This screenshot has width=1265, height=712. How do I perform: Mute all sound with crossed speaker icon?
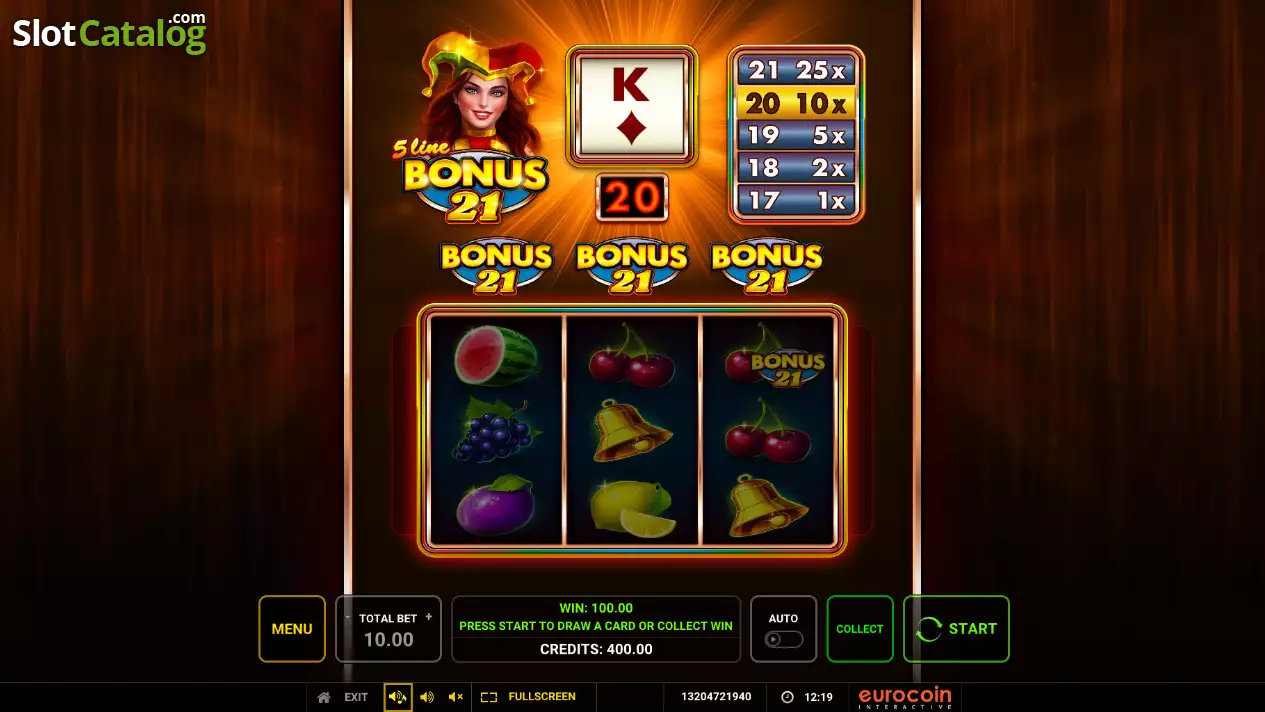coord(456,697)
